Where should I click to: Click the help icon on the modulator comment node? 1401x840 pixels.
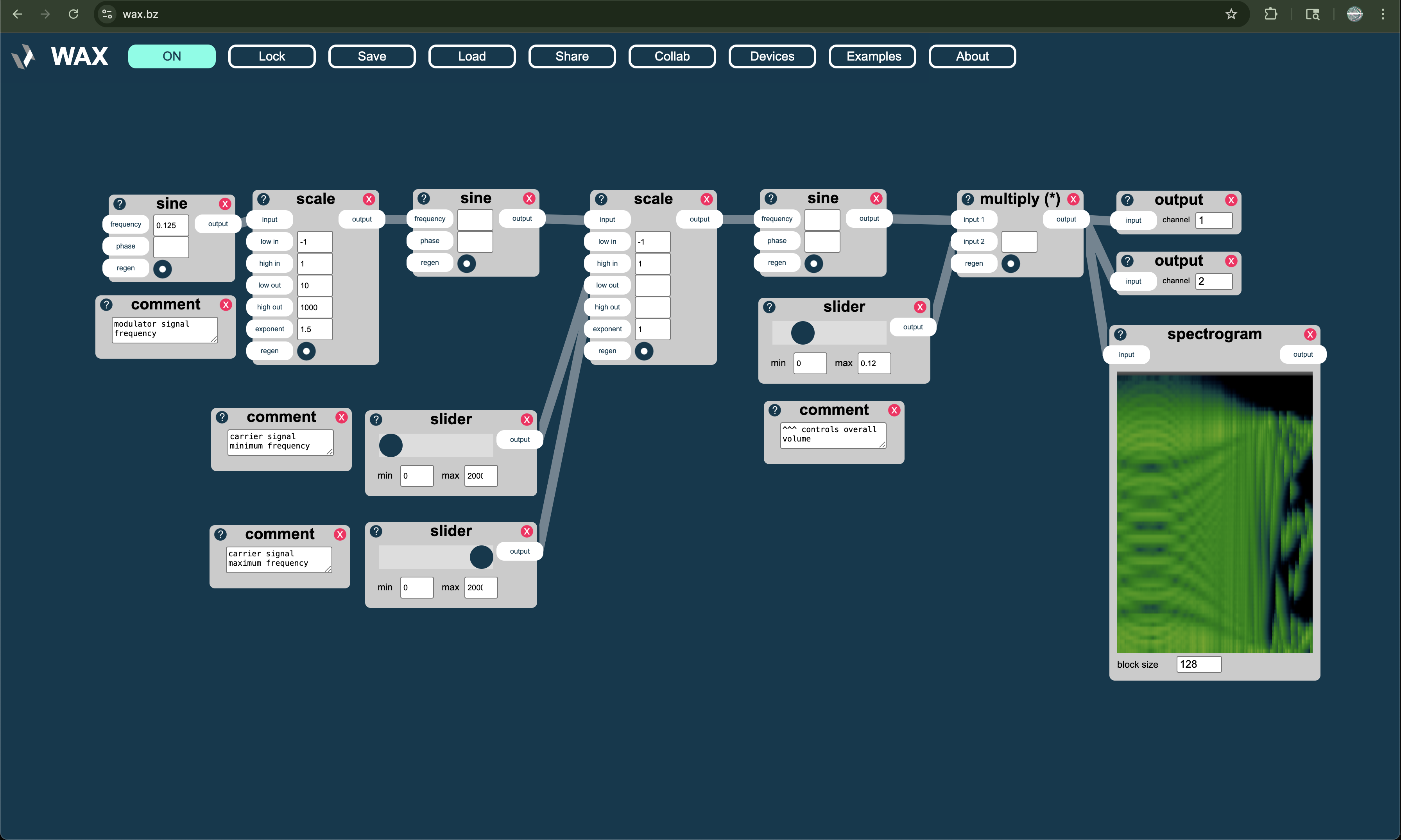(x=107, y=304)
